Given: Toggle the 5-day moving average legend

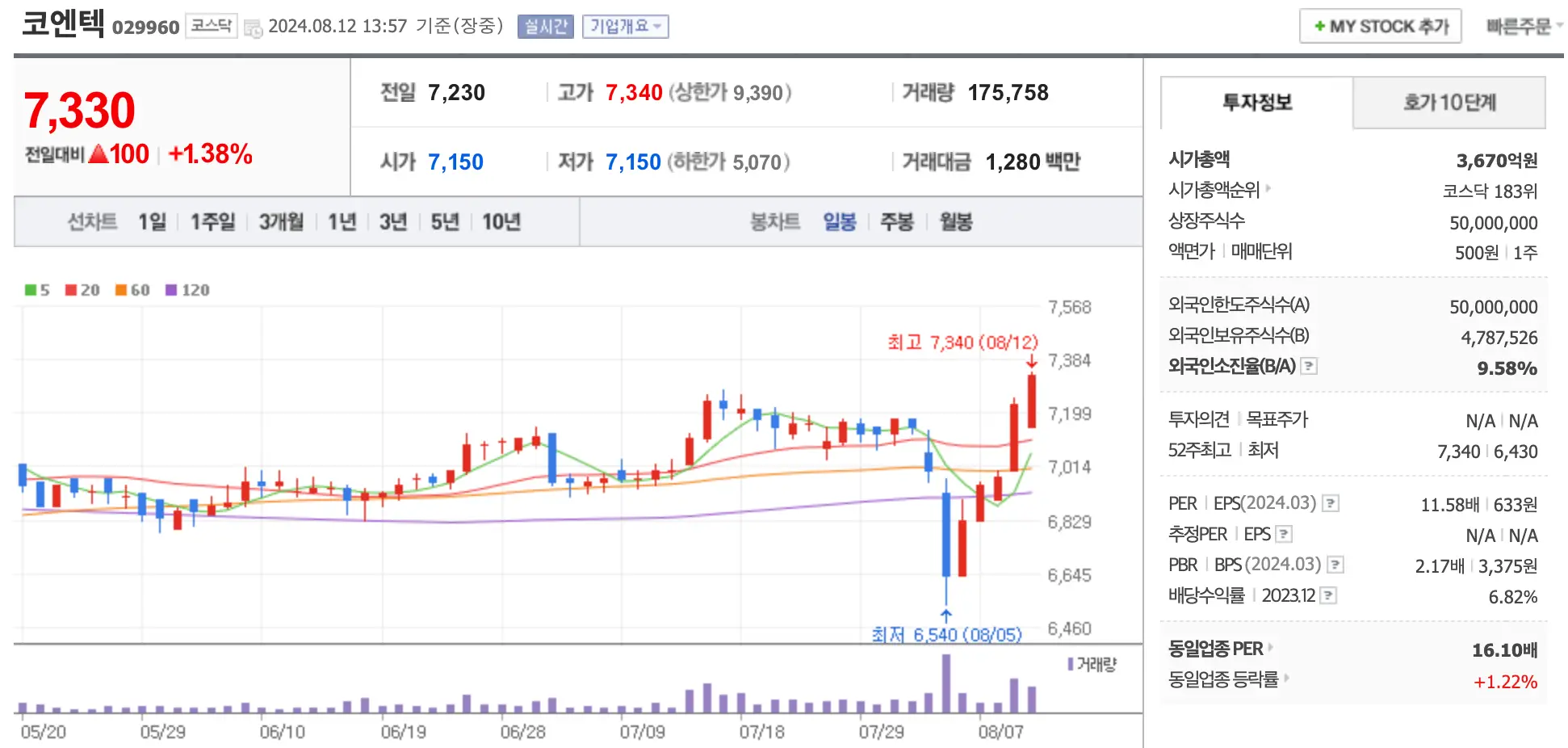Looking at the screenshot, I should coord(37,290).
